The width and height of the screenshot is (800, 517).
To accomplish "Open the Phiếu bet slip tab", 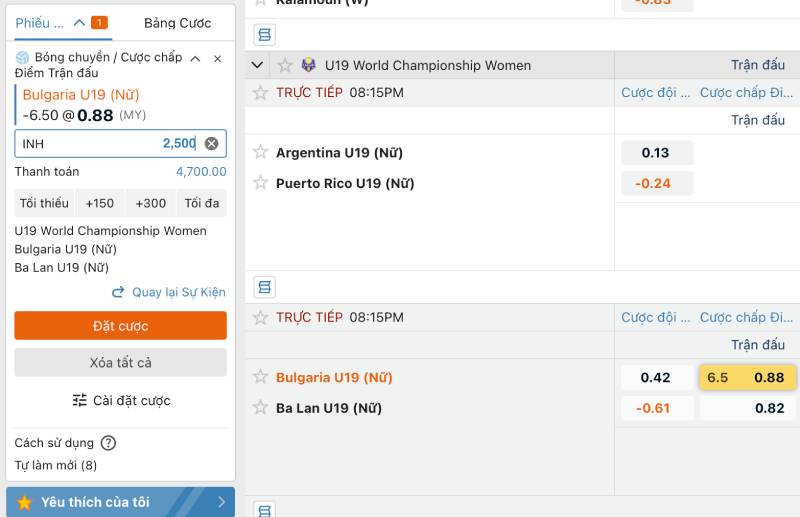I will pos(40,23).
